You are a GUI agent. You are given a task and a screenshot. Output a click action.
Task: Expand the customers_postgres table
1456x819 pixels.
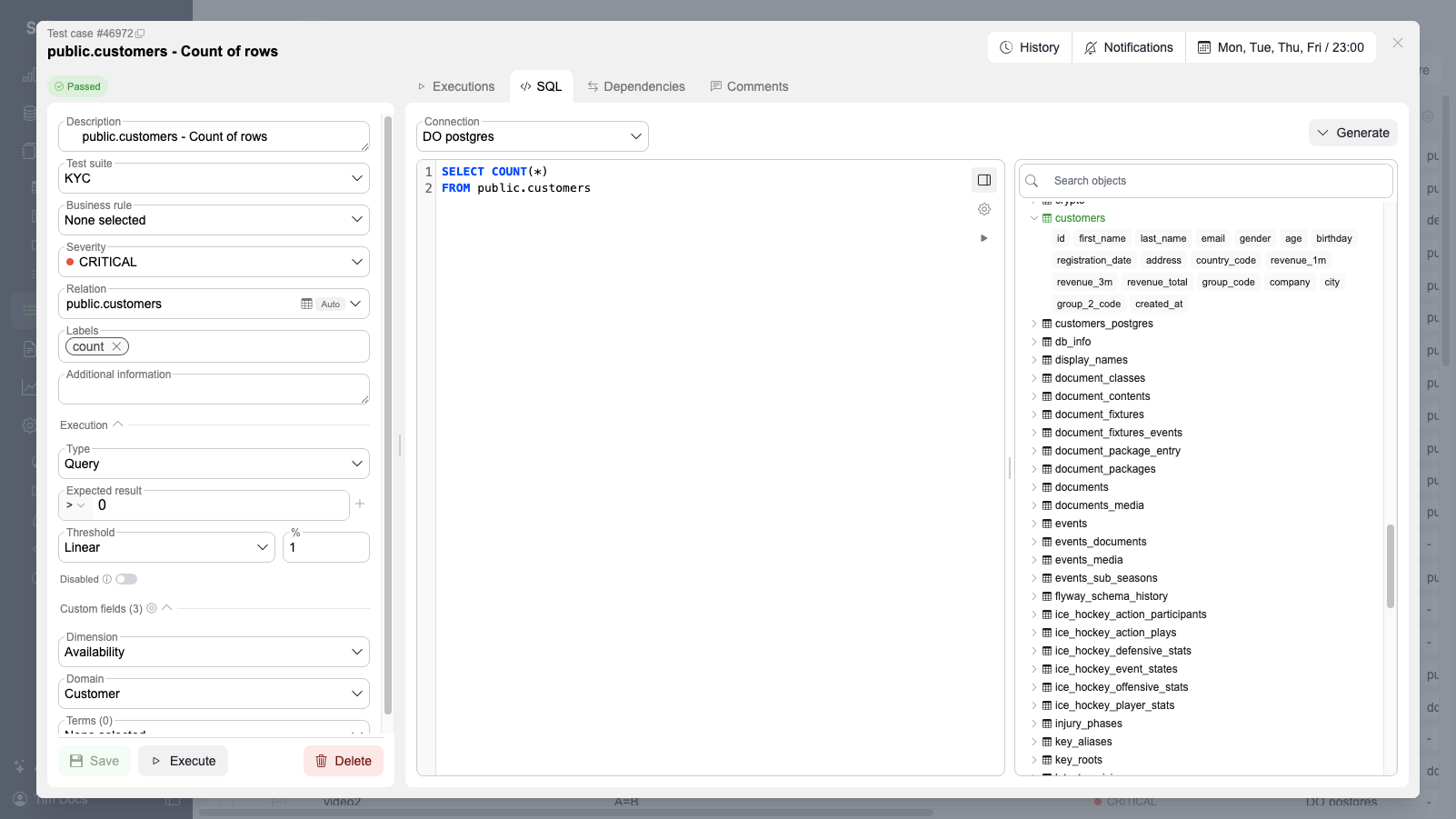[1034, 324]
